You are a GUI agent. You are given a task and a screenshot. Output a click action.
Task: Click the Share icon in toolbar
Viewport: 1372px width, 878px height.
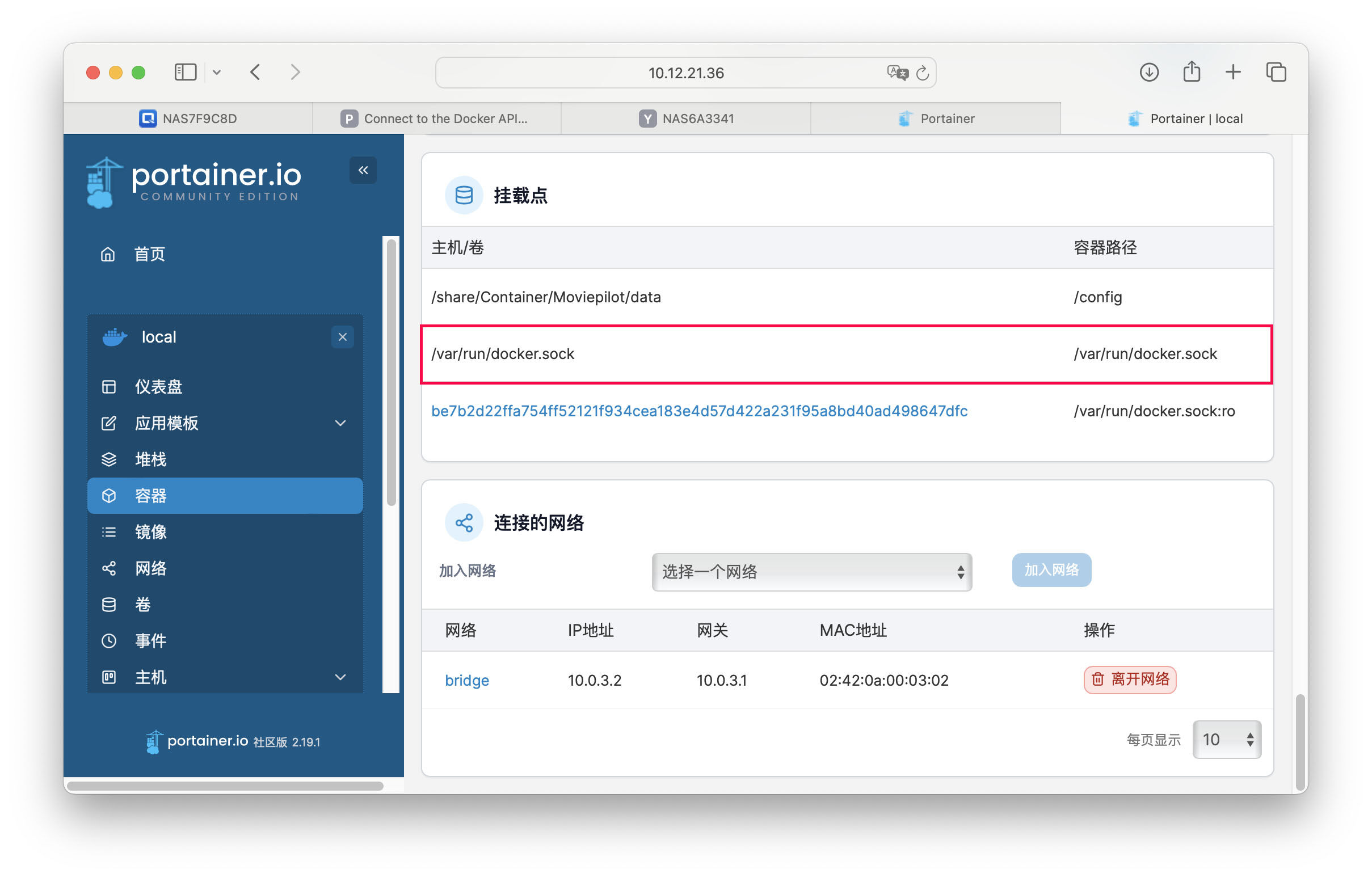point(1191,71)
